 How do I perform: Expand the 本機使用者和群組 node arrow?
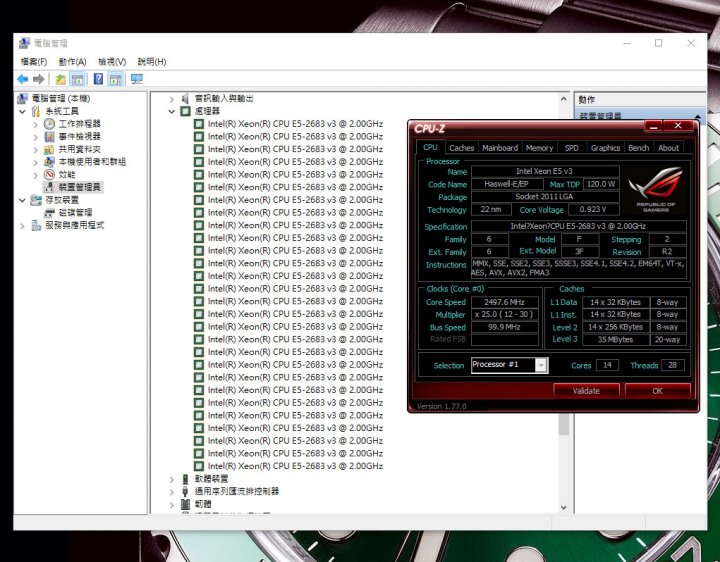[35, 162]
